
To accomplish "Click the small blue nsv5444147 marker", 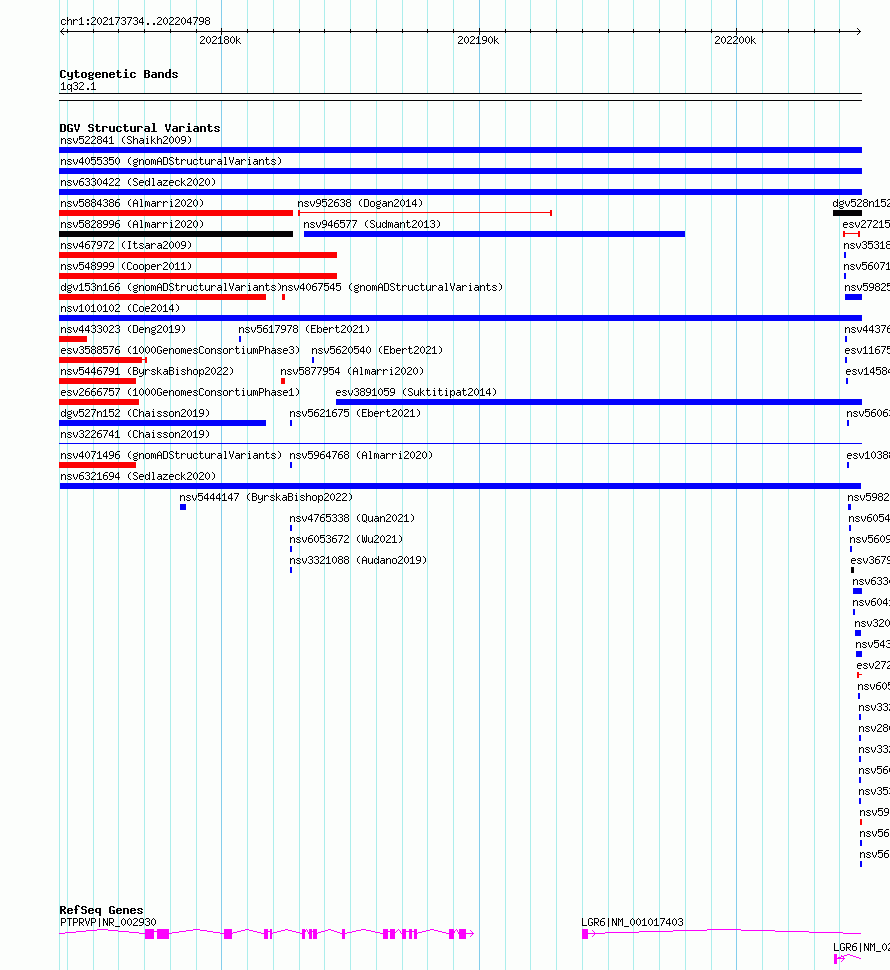I will 183,507.
